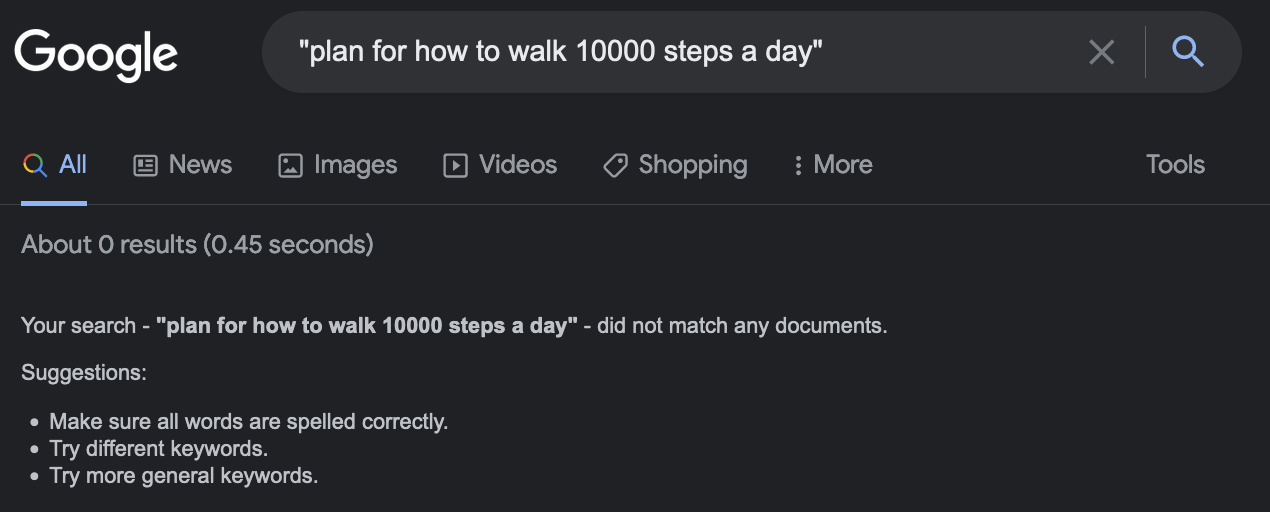This screenshot has width=1270, height=512.
Task: Switch to the Images tab
Action: click(355, 165)
